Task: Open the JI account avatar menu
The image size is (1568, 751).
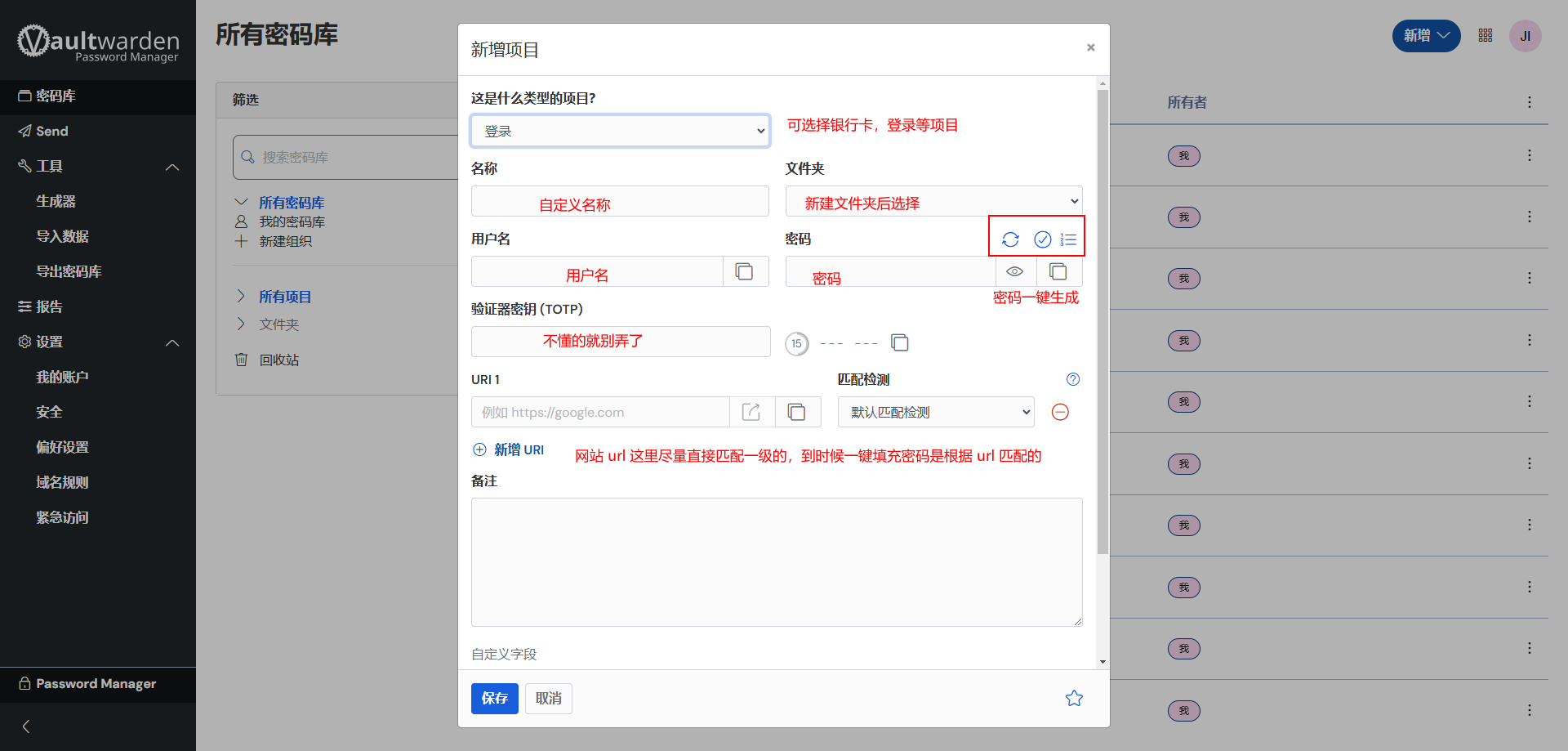Action: pos(1525,36)
